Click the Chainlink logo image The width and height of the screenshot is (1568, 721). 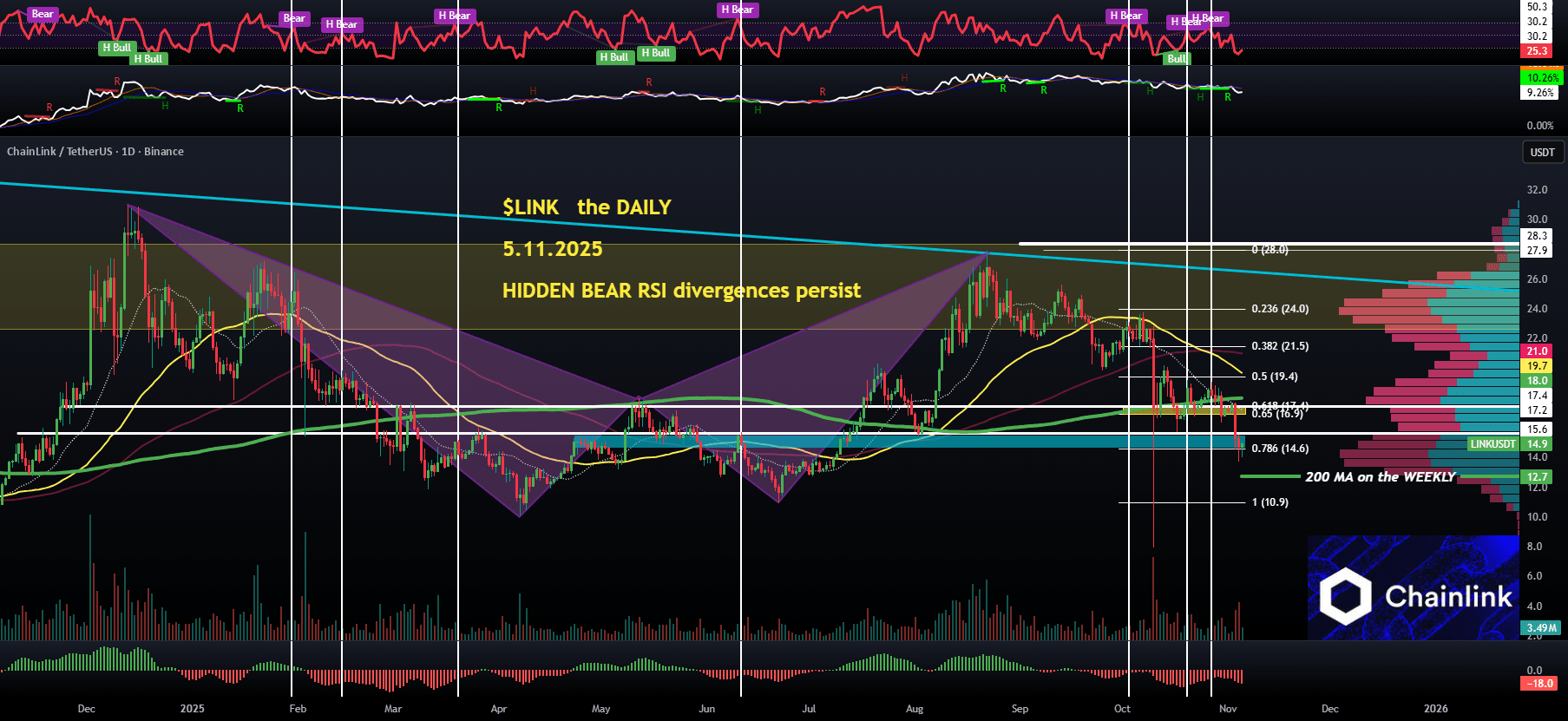[1413, 587]
